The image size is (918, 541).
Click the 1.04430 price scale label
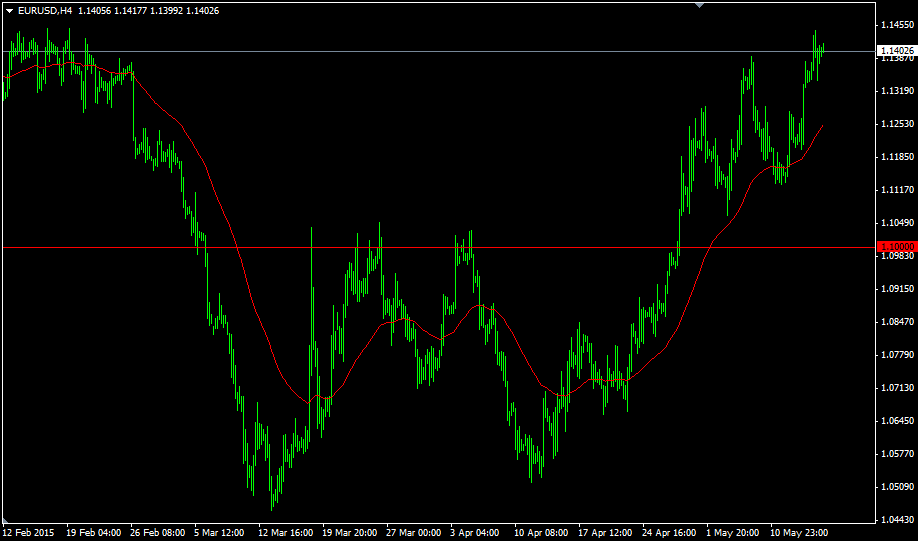pyautogui.click(x=898, y=520)
